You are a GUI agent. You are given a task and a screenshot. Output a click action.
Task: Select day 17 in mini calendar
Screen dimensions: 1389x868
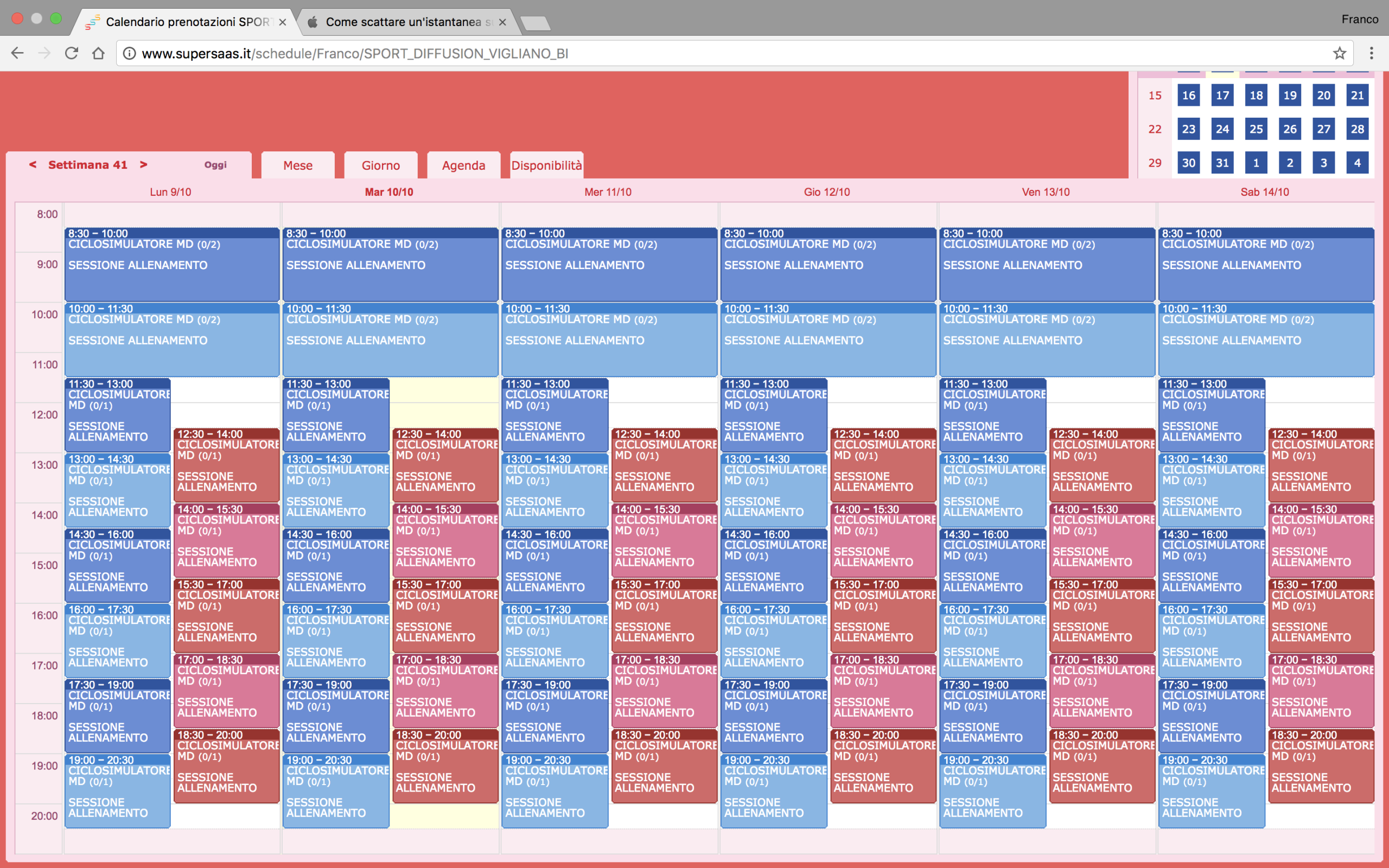[x=1222, y=95]
